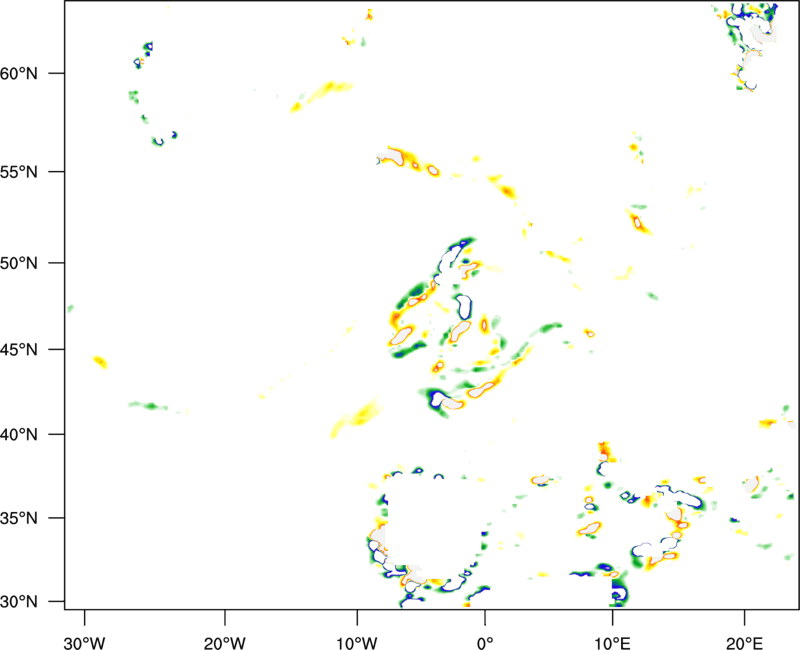Image resolution: width=800 pixels, height=650 pixels.
Task: Click the 55°N latitude label
Action: [x=19, y=172]
